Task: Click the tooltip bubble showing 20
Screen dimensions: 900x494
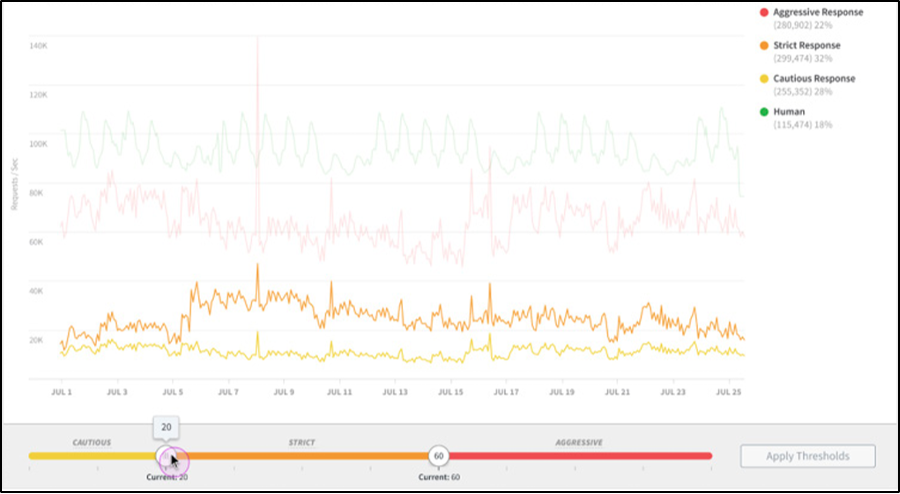Action: tap(166, 428)
